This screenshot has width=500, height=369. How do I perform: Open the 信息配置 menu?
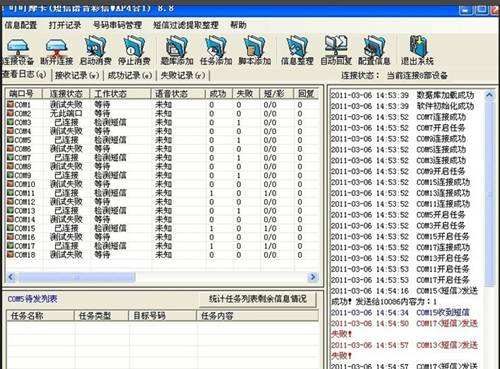(21, 25)
